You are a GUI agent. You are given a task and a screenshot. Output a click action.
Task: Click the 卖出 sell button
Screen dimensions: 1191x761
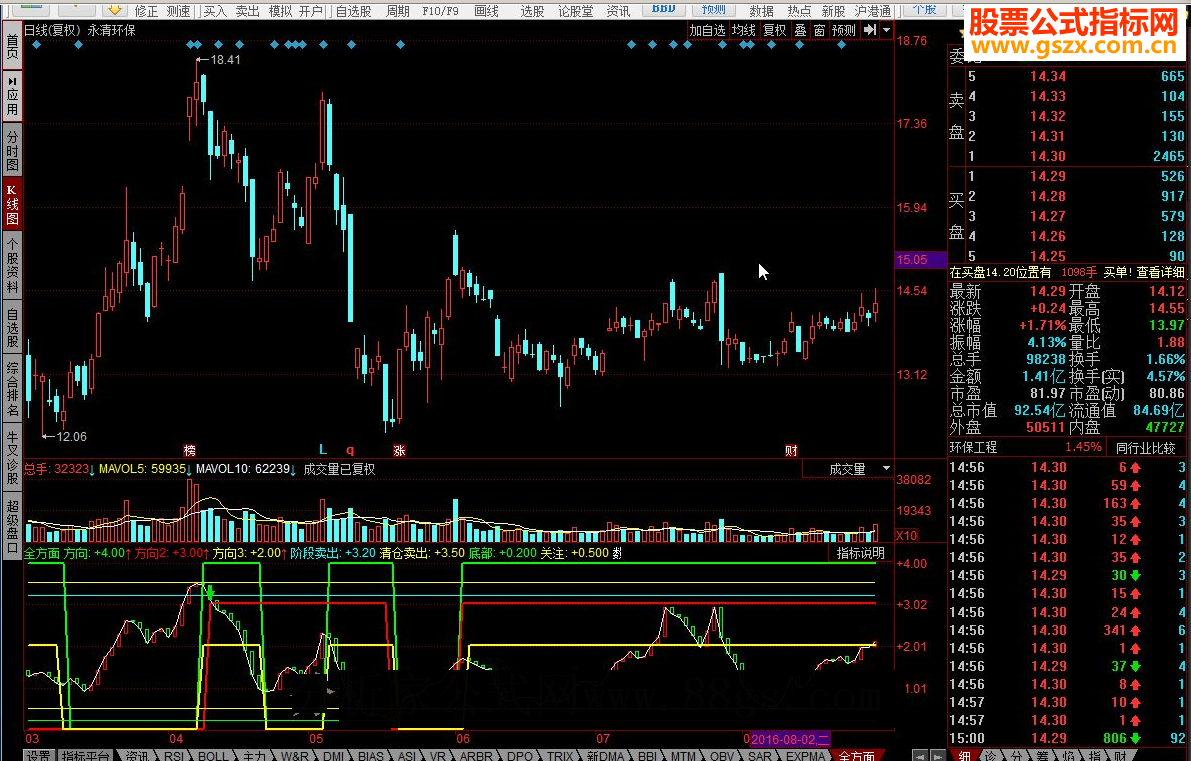[x=248, y=11]
